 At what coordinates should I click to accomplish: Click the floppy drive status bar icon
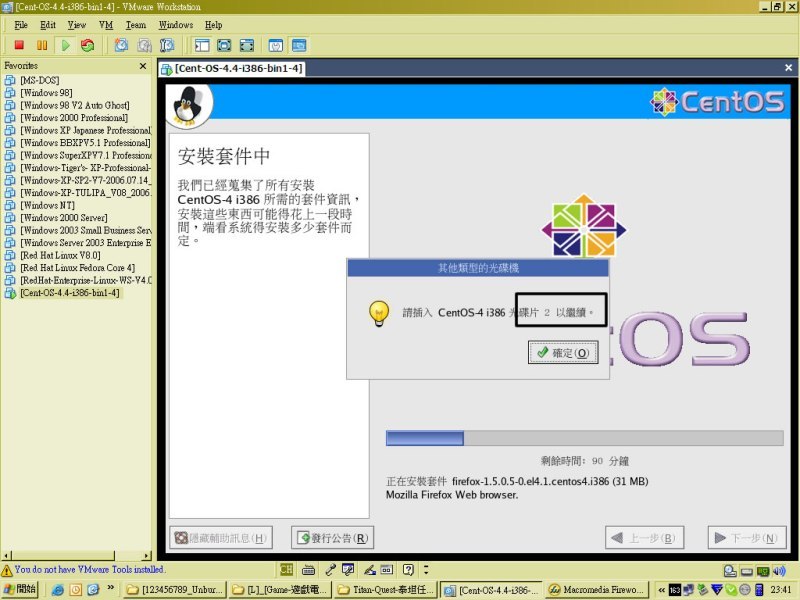[746, 571]
